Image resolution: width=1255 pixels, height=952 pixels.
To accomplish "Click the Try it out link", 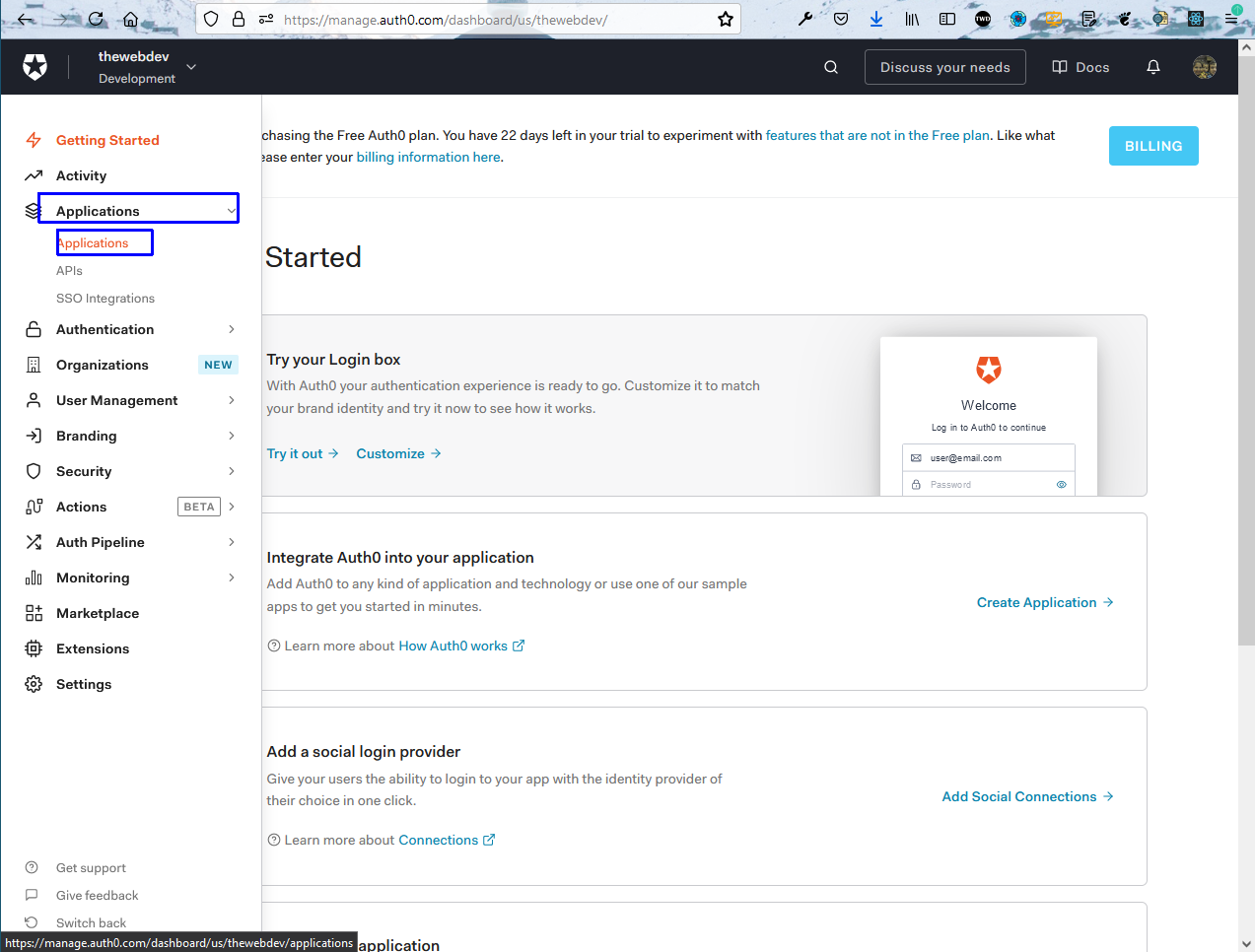I will [x=303, y=453].
